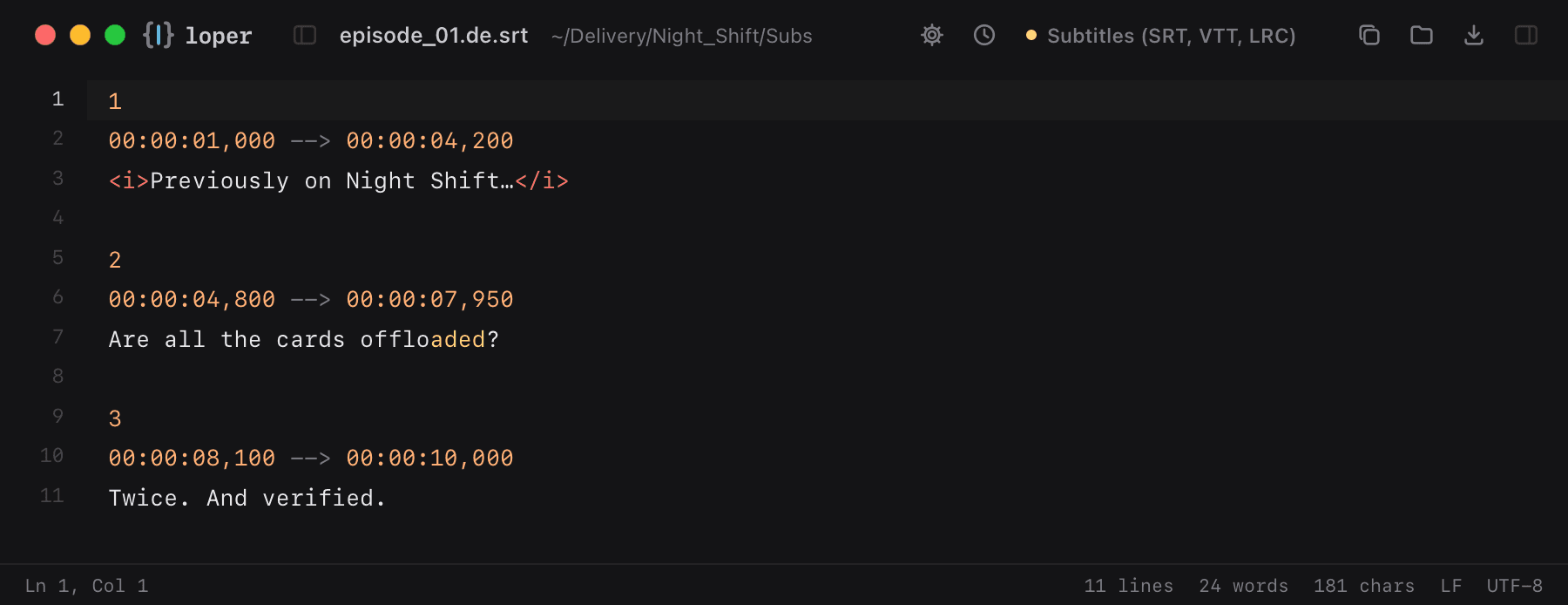Open the history clock icon

coord(984,35)
